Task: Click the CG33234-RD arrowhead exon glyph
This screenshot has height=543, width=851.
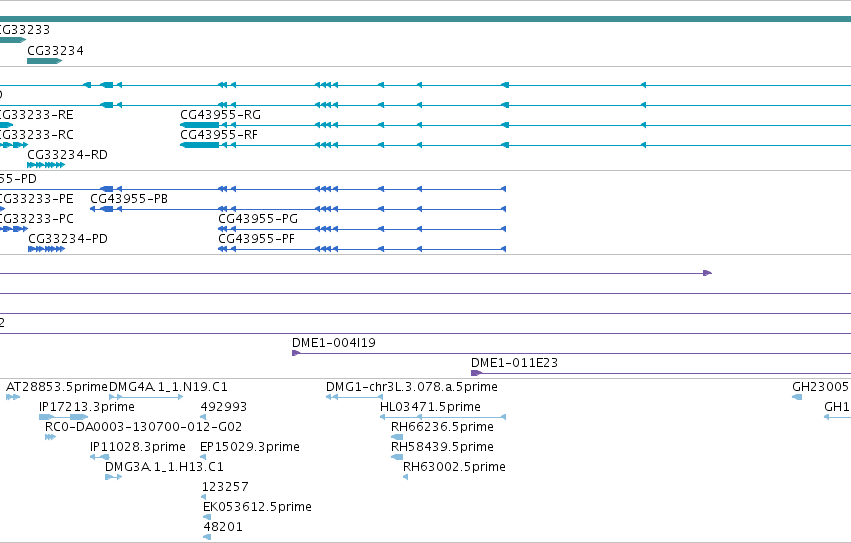Action: click(46, 165)
